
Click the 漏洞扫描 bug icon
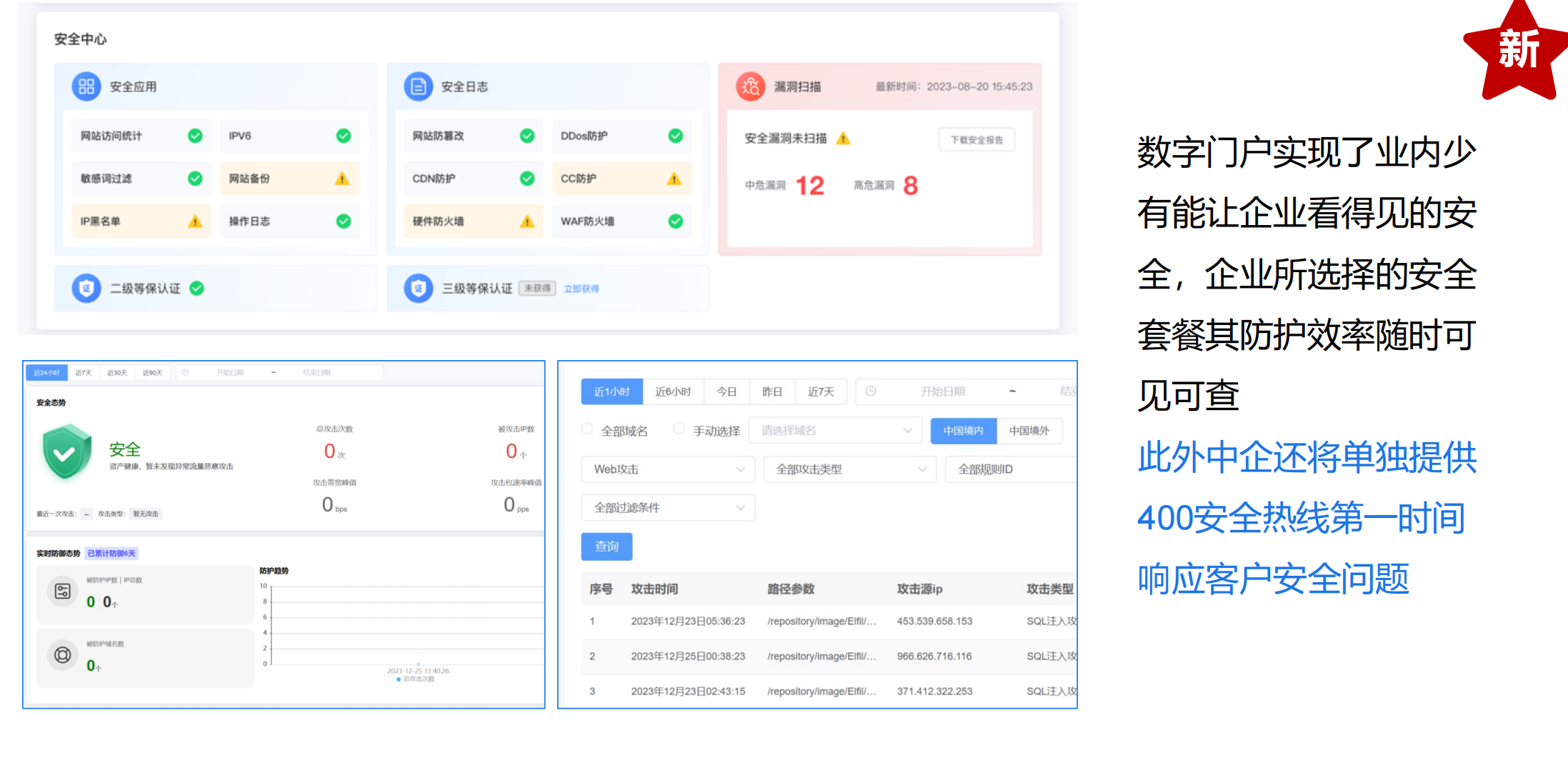[750, 86]
